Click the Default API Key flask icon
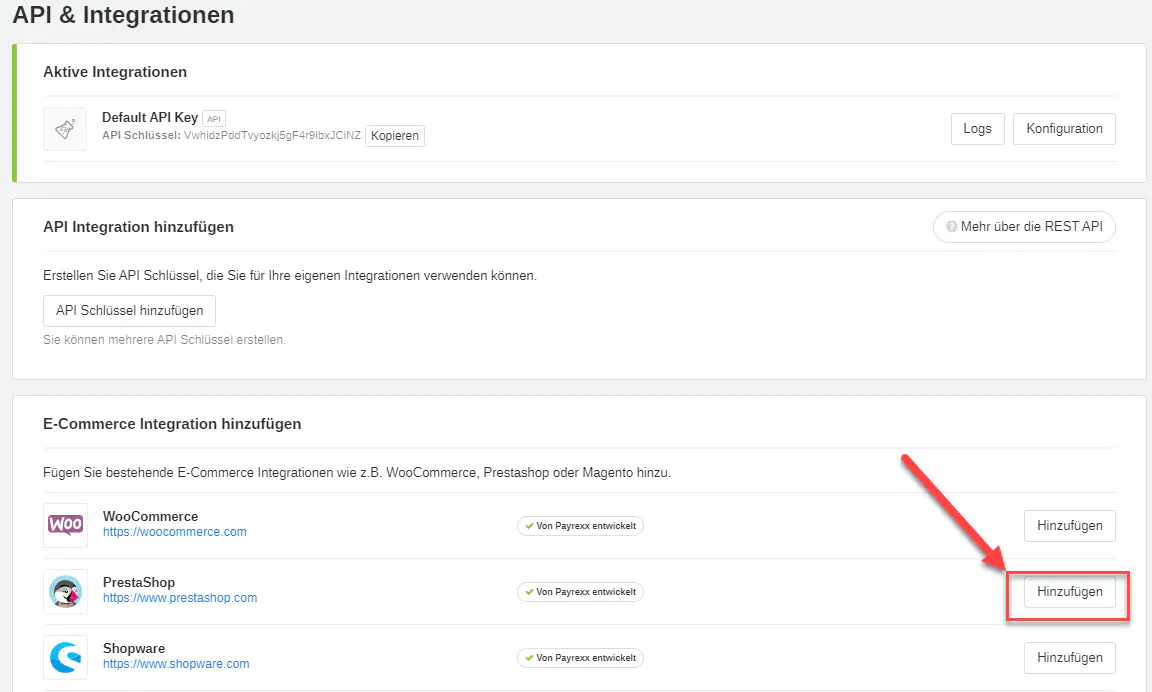 [65, 129]
